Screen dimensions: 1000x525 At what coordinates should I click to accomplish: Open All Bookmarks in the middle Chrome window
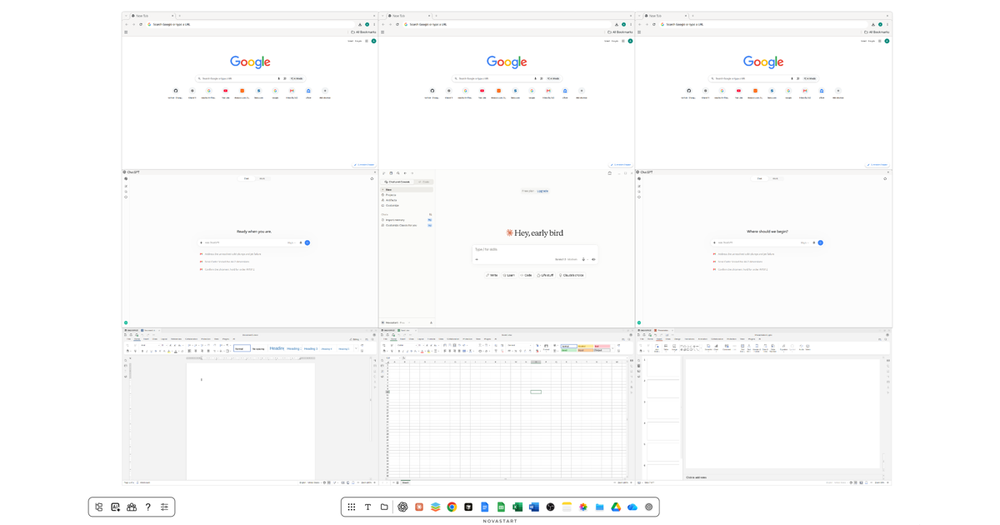(621, 32)
